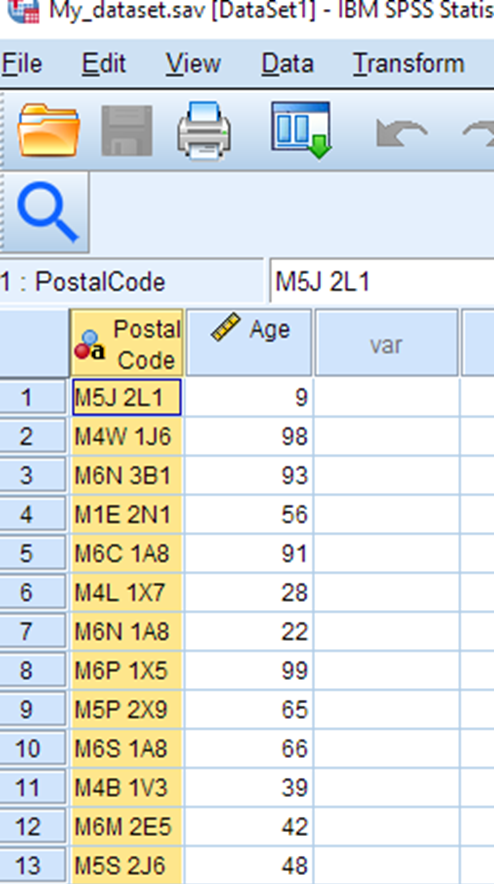Click the cell editor field showing M5J 2L1
494x884 pixels.
pos(381,281)
